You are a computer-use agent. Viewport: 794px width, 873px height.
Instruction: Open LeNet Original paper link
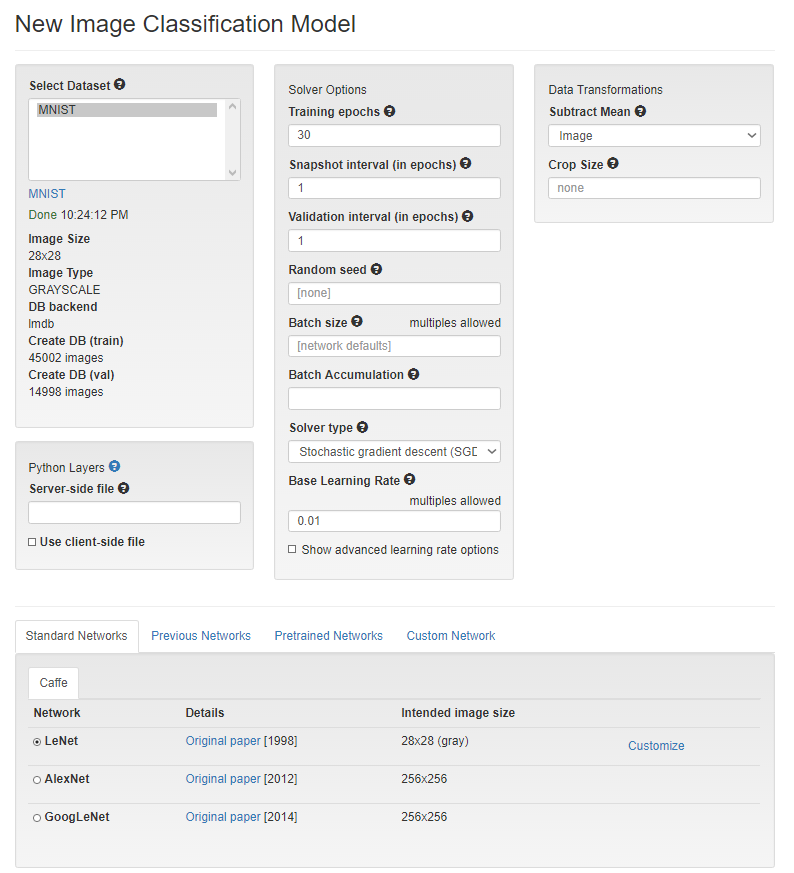tap(223, 741)
